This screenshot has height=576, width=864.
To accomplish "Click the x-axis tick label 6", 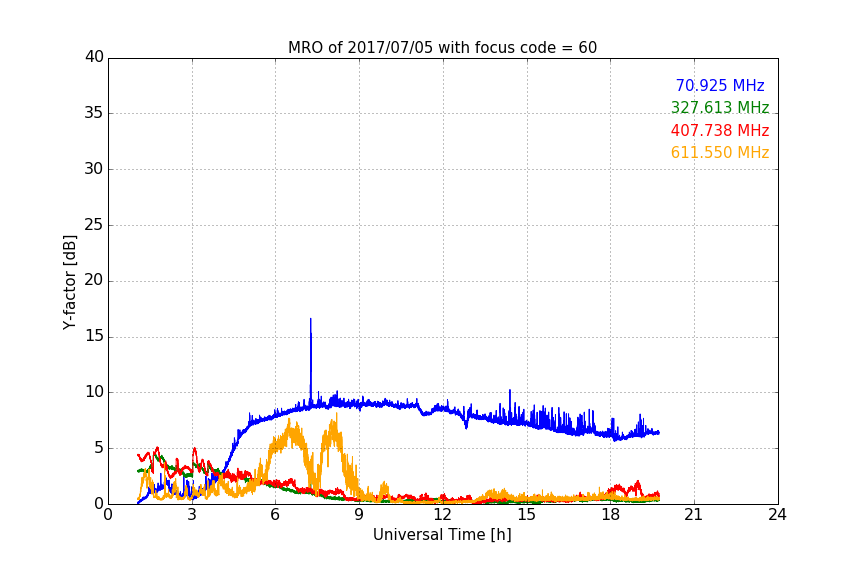I will [x=276, y=515].
